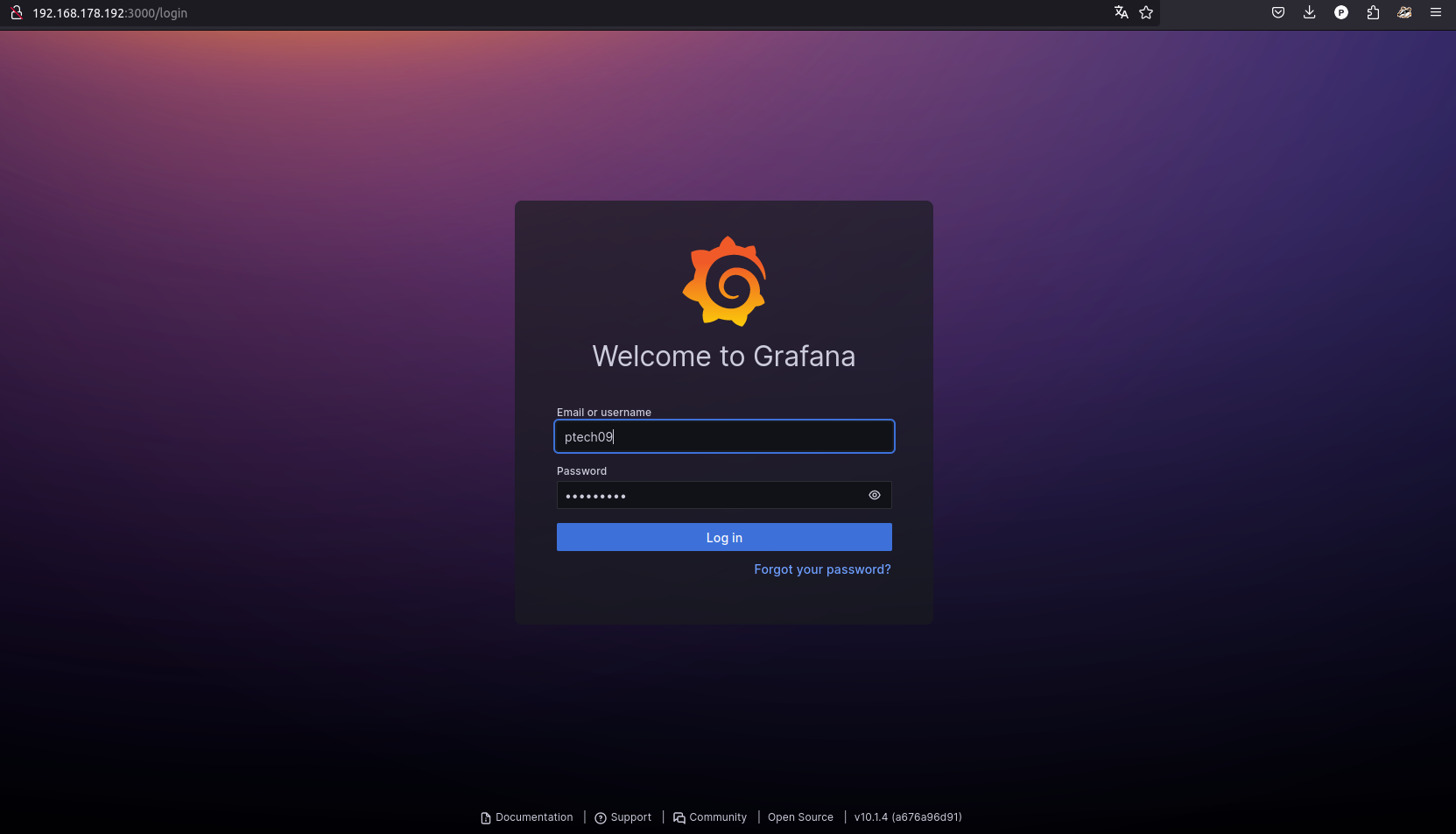Click the Grafana logo
The image size is (1456, 834).
[x=724, y=281]
